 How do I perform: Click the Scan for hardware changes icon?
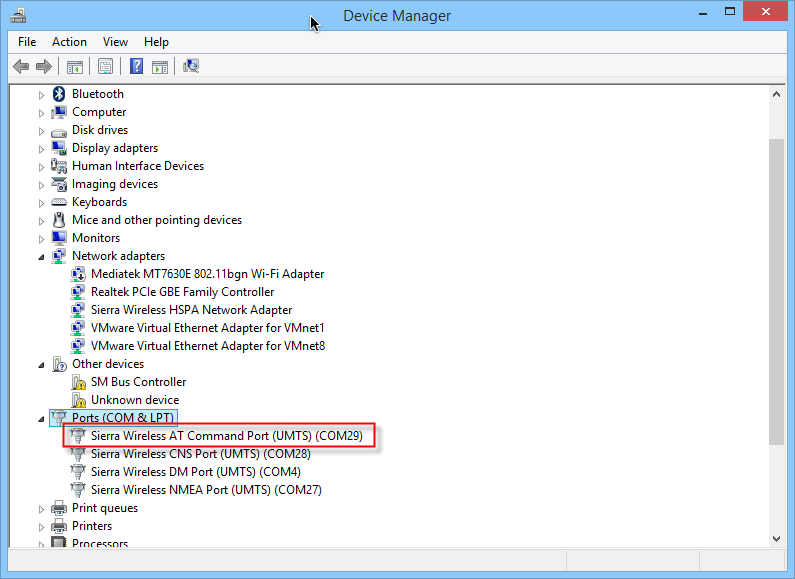pyautogui.click(x=191, y=67)
